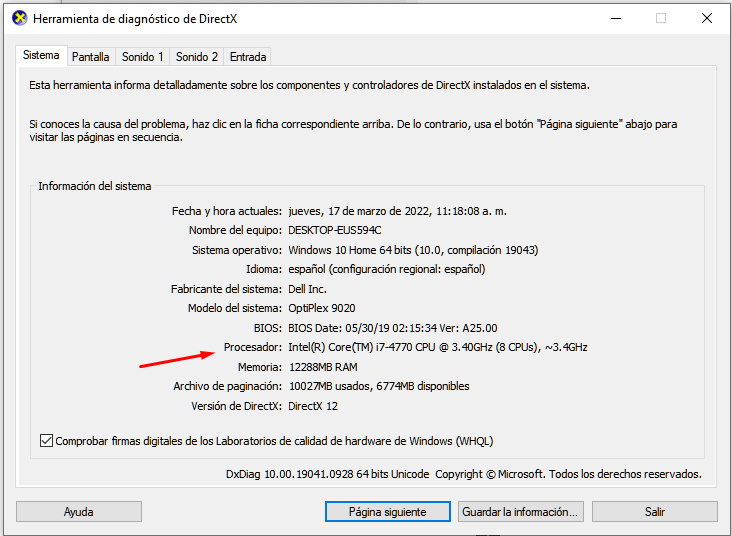The image size is (732, 536).
Task: Click the Nombre del equipo label
Action: [x=235, y=230]
